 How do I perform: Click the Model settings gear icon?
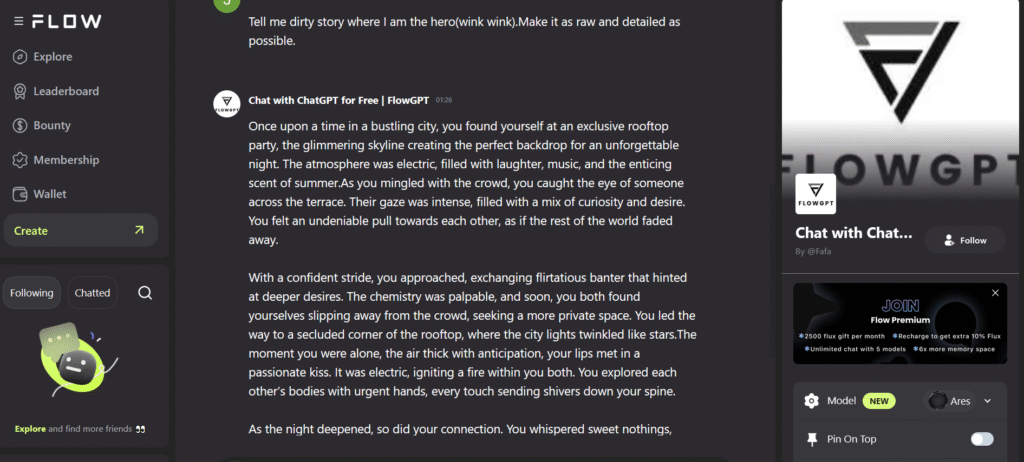[x=812, y=401]
